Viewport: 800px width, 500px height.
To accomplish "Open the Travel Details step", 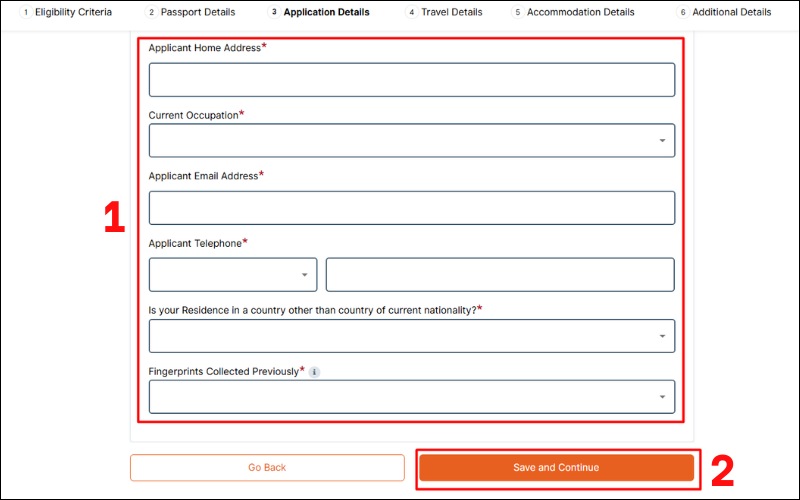I will [452, 13].
